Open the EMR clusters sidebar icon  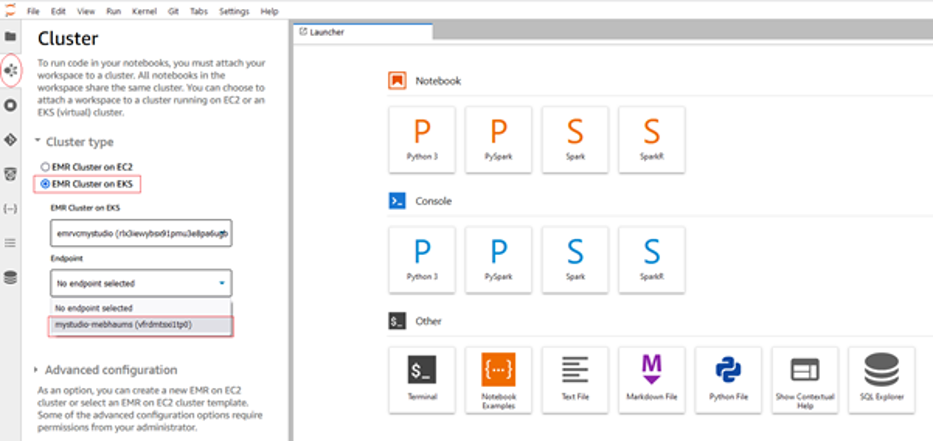tap(11, 71)
